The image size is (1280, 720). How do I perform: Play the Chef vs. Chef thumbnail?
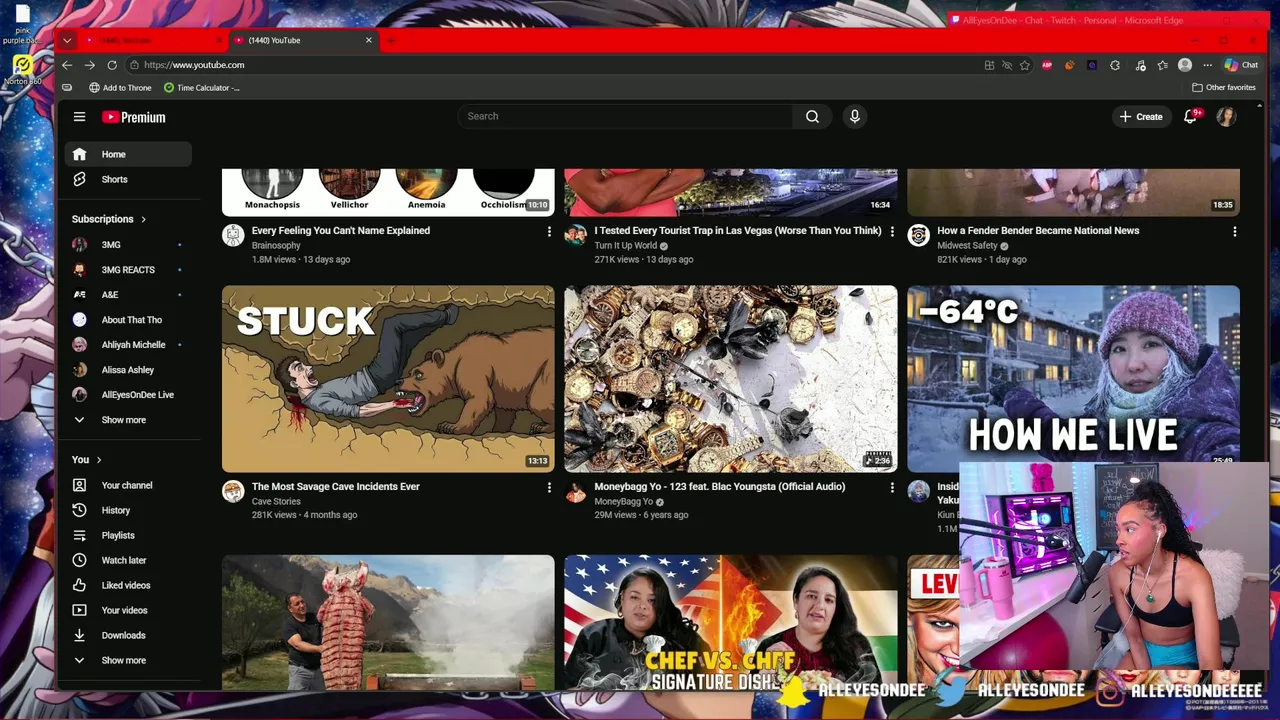point(731,622)
